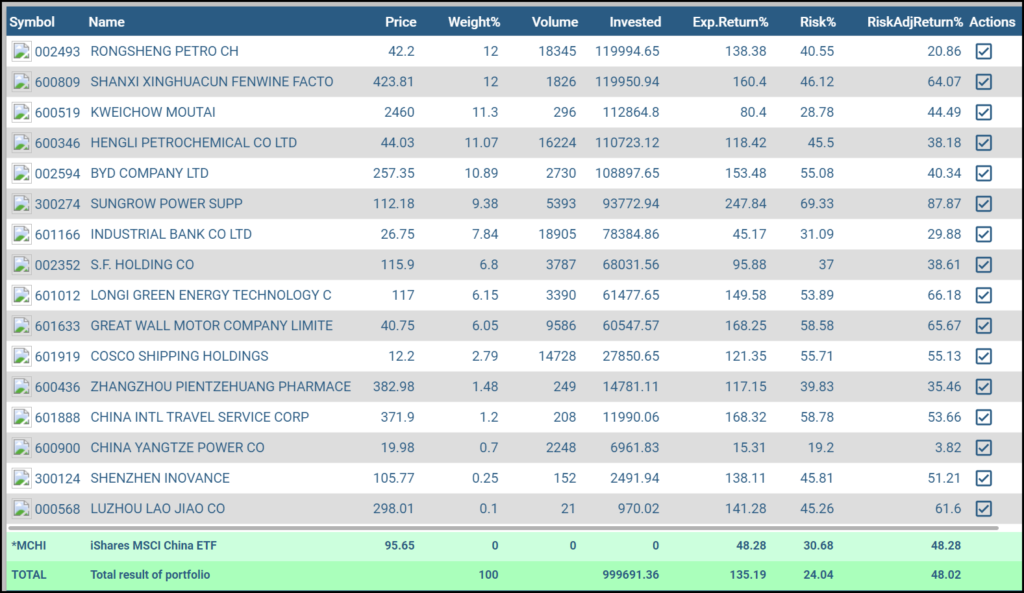
Task: Click the logo icon beside 601012
Action: [x=21, y=295]
